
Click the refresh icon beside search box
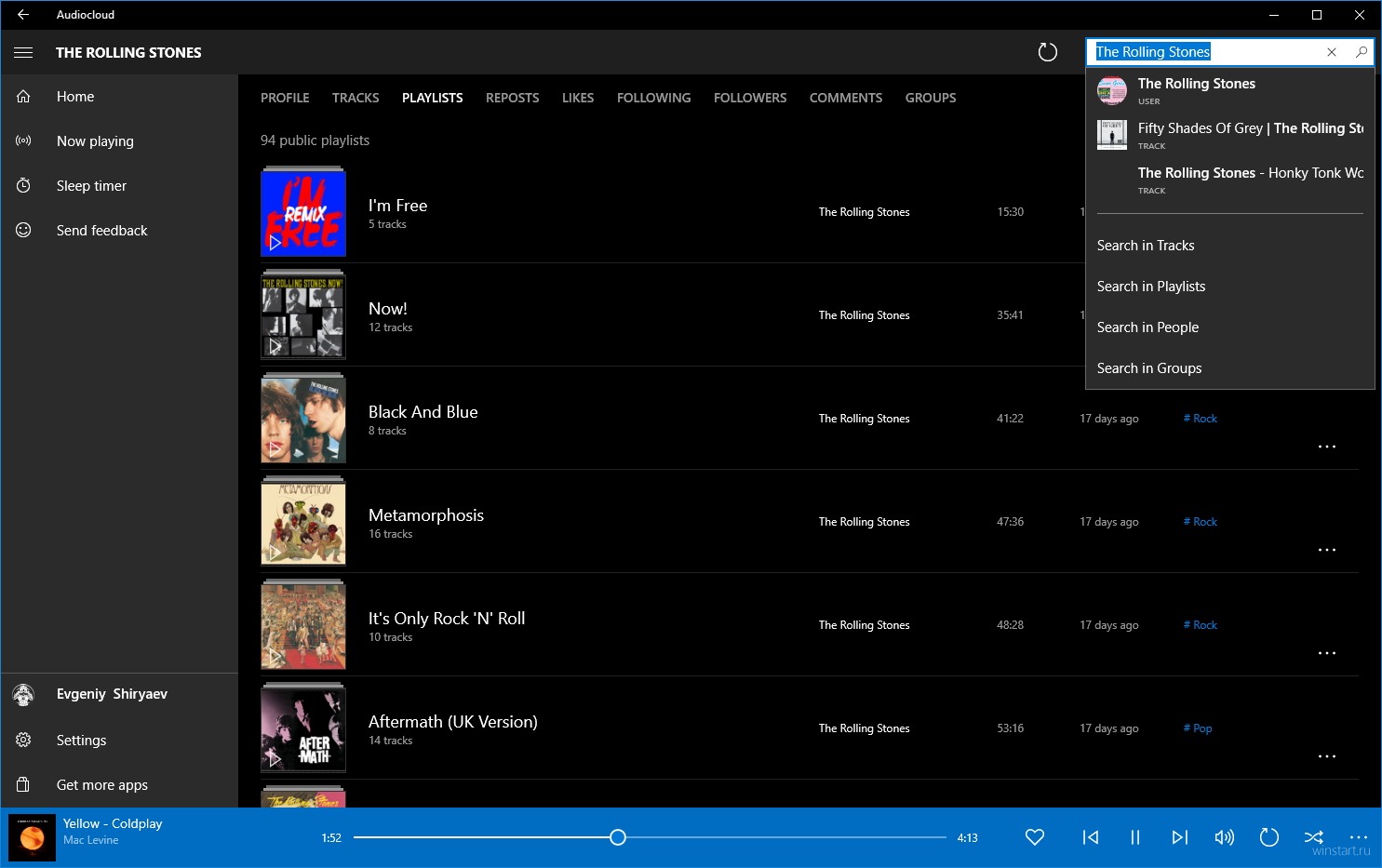coord(1047,52)
